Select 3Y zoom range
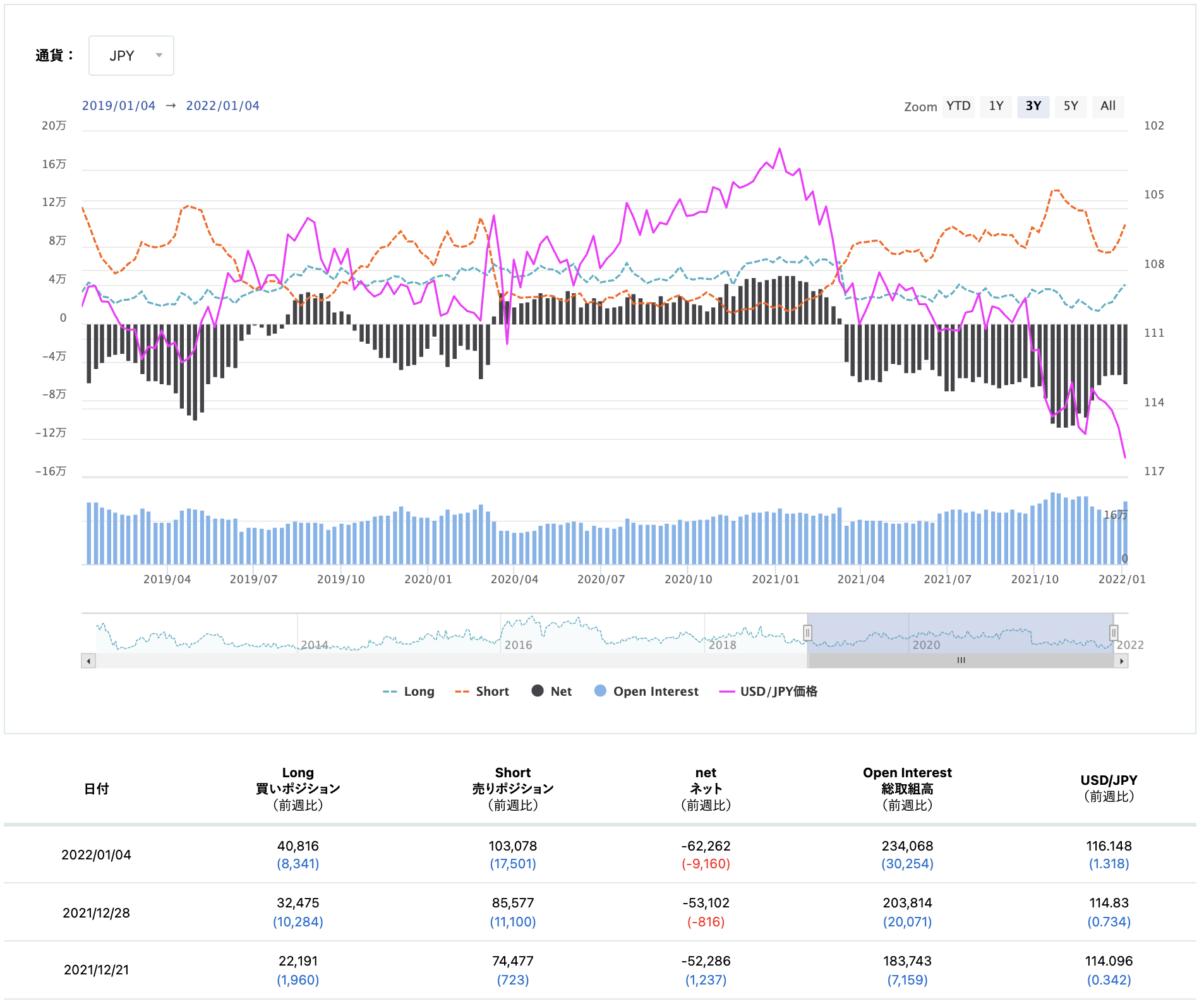Screen dimensions: 1204x1006 click(1033, 106)
